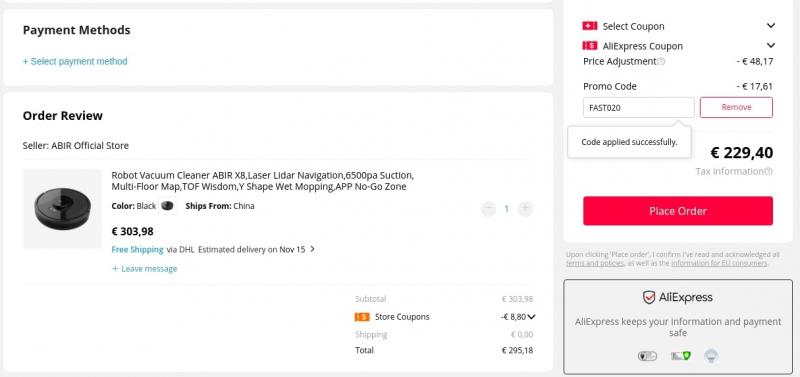Screen dimensions: 800x377
Task: Remove the applied FAST020 promo code
Action: [x=736, y=107]
